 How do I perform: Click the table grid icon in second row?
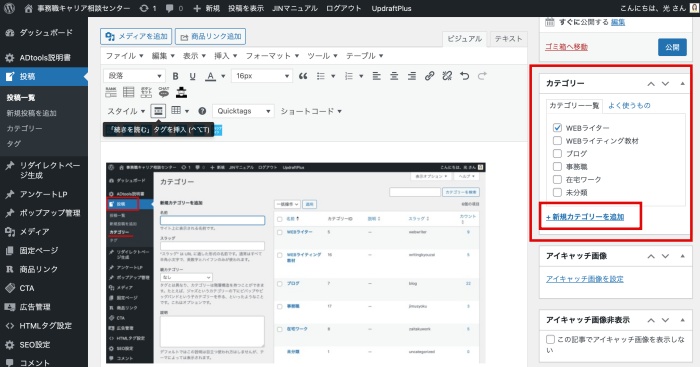pyautogui.click(x=129, y=92)
